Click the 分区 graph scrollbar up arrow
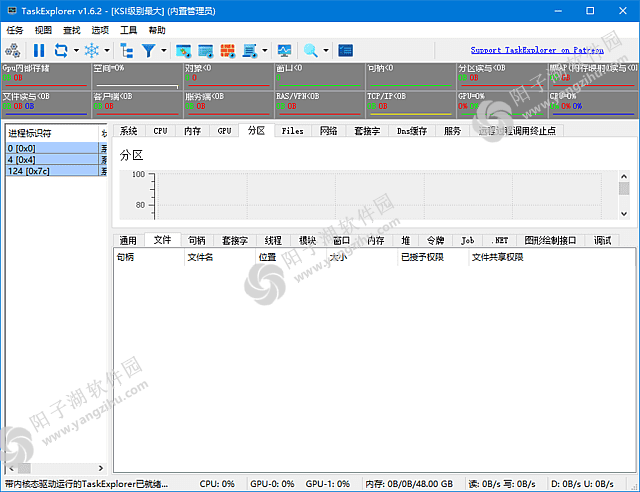Image resolution: width=640 pixels, height=492 pixels. pos(624,176)
